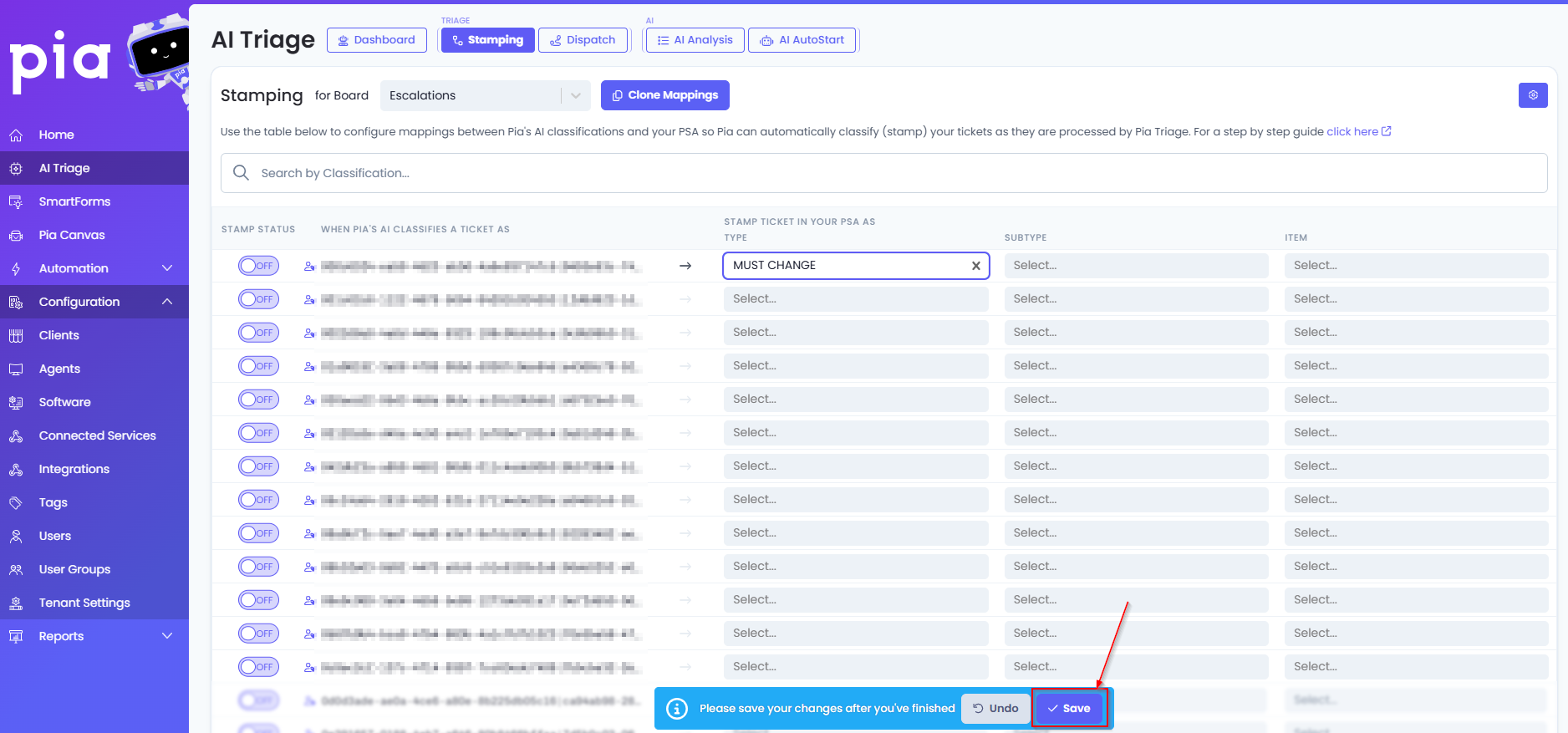The width and height of the screenshot is (1568, 733).
Task: Click the Configuration sidebar icon
Action: pos(16,302)
